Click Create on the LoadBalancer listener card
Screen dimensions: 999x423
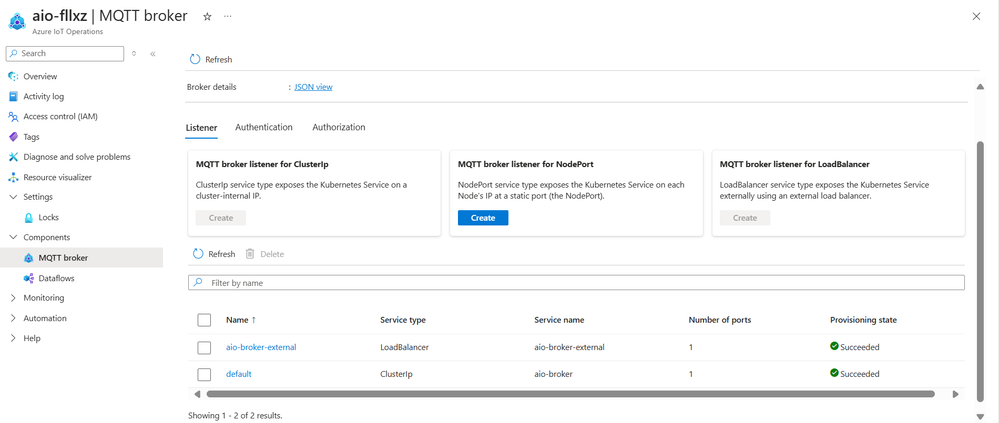point(745,218)
